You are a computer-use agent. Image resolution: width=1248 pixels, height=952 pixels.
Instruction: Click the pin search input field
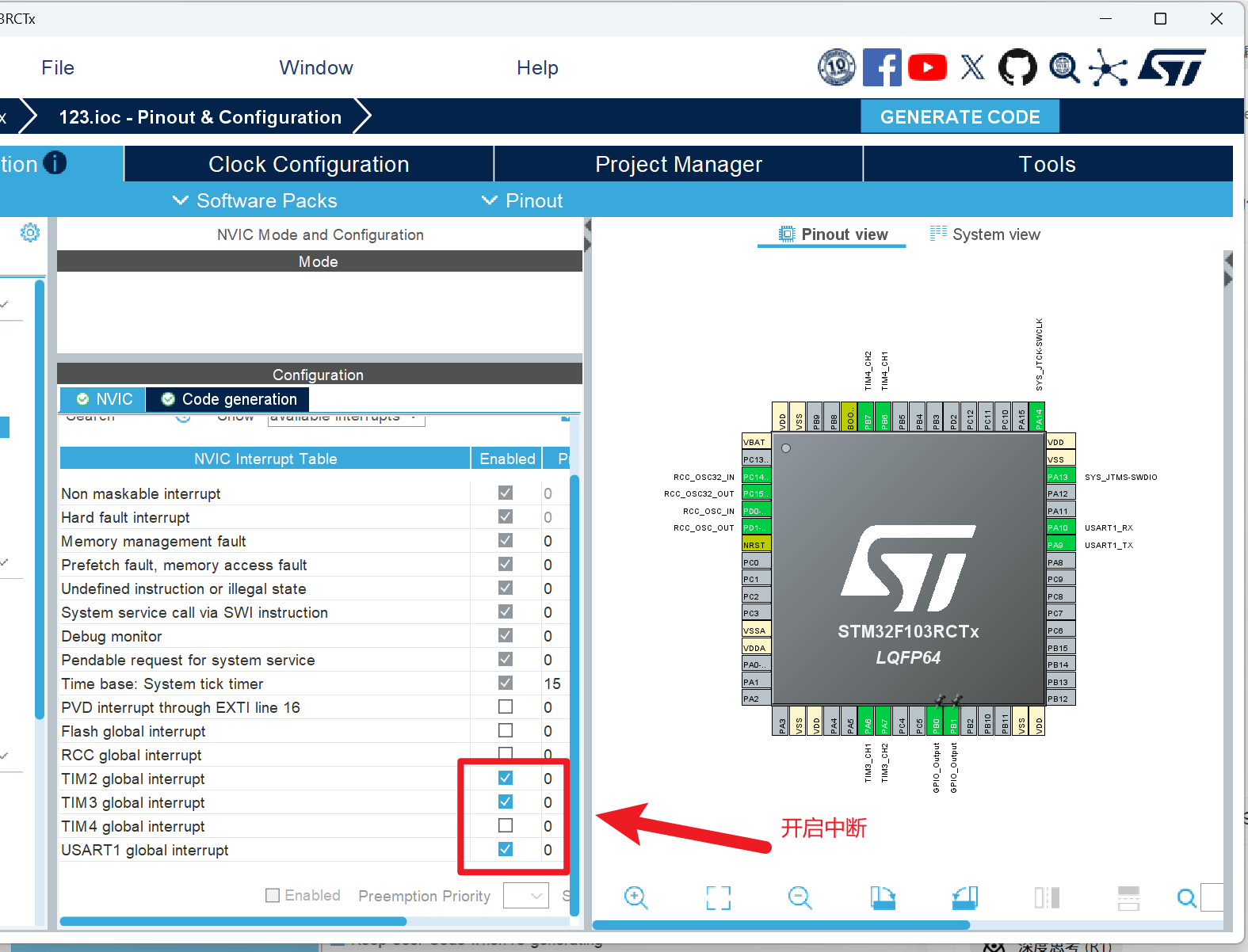pos(1212,897)
